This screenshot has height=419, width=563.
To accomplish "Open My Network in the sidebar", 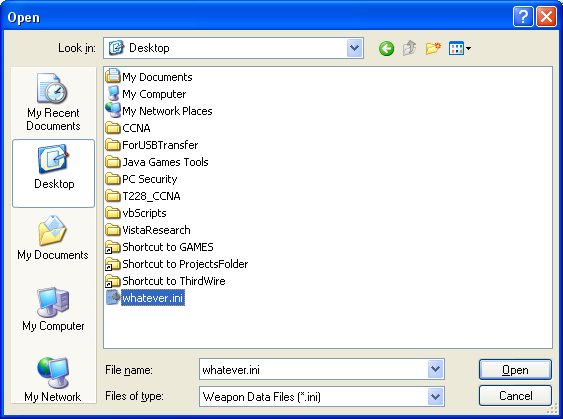I will click(x=53, y=379).
